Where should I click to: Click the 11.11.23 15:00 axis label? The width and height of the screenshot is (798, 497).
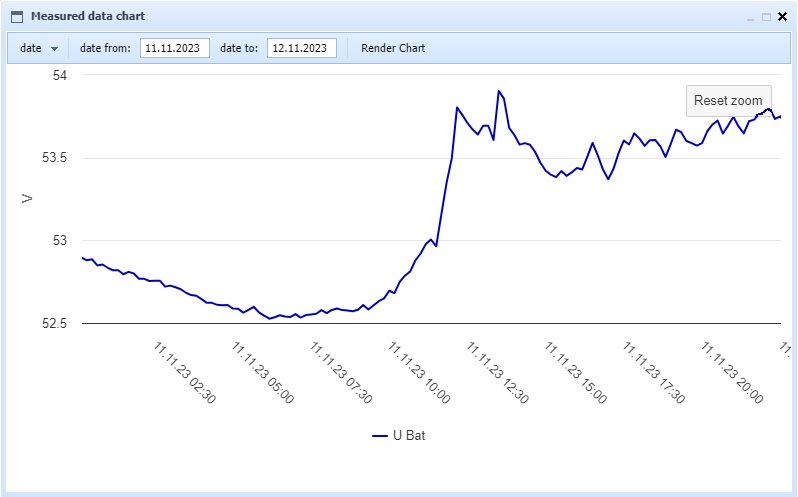pos(576,373)
